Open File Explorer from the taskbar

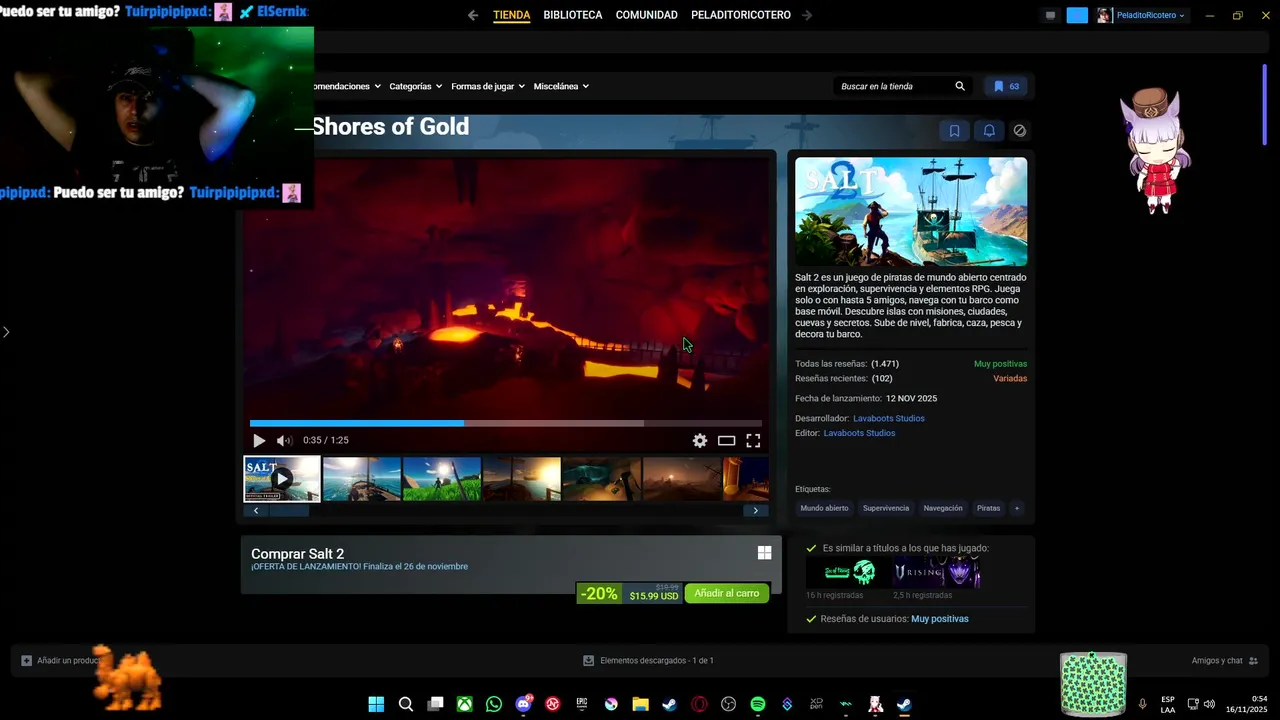640,704
